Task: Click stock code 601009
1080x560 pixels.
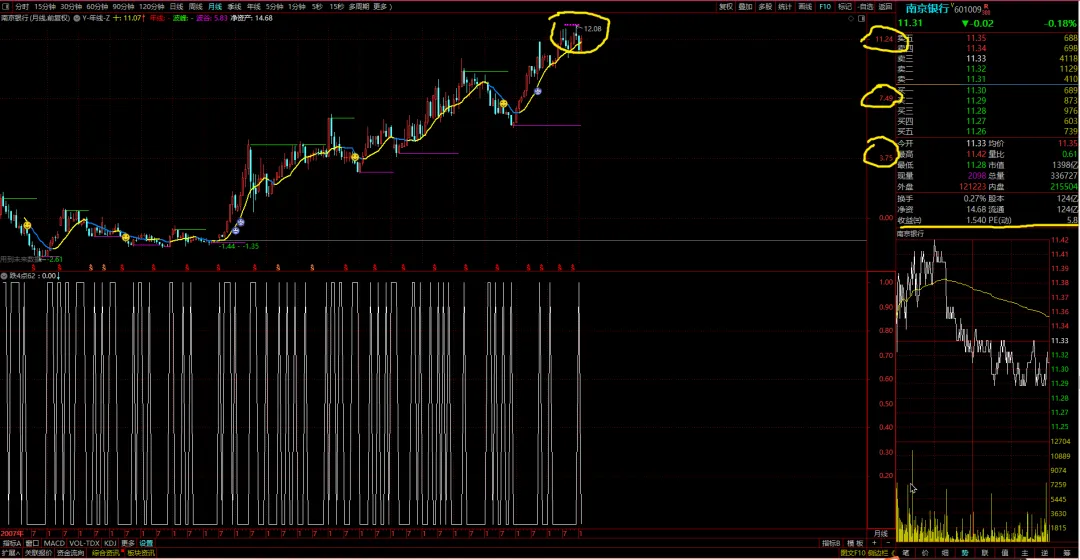Action: tap(967, 9)
